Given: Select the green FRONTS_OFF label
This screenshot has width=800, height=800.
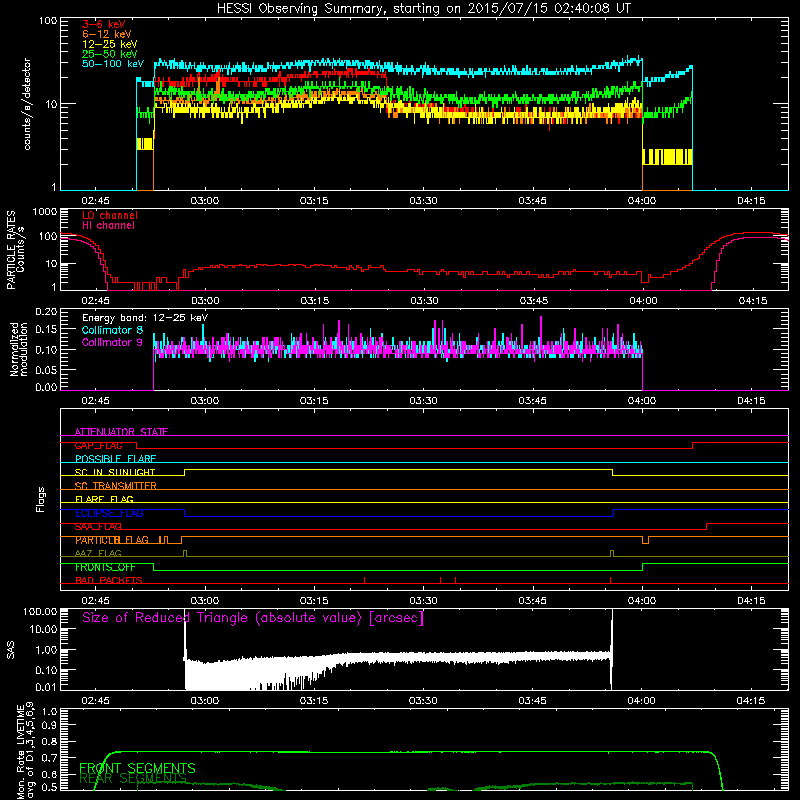Looking at the screenshot, I should 105,567.
